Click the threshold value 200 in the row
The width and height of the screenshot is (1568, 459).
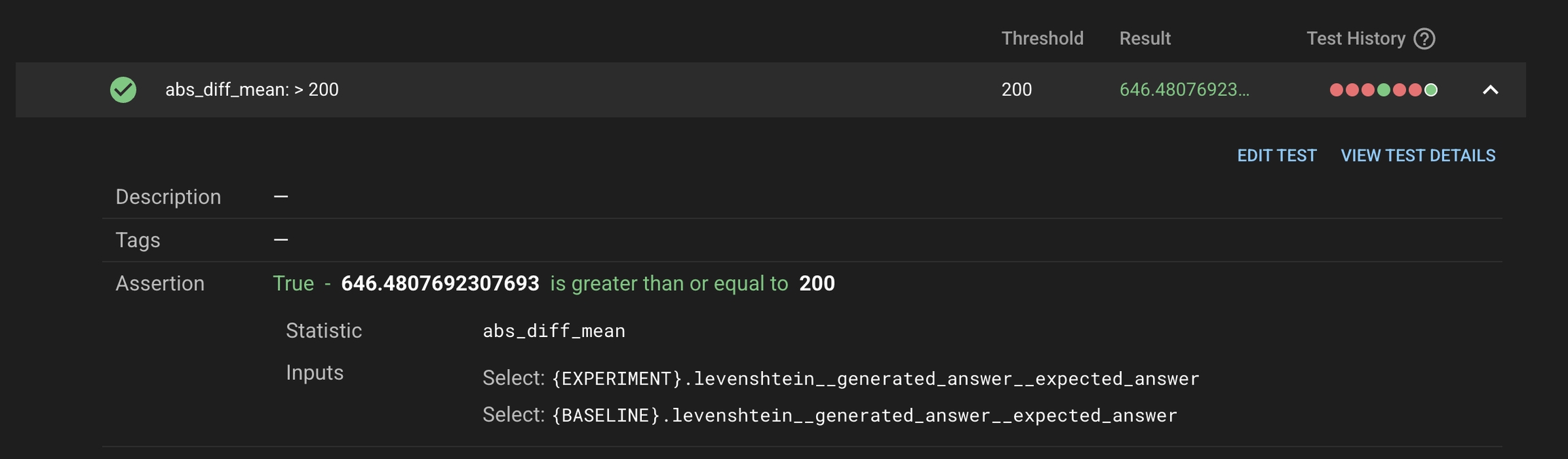tap(1017, 90)
